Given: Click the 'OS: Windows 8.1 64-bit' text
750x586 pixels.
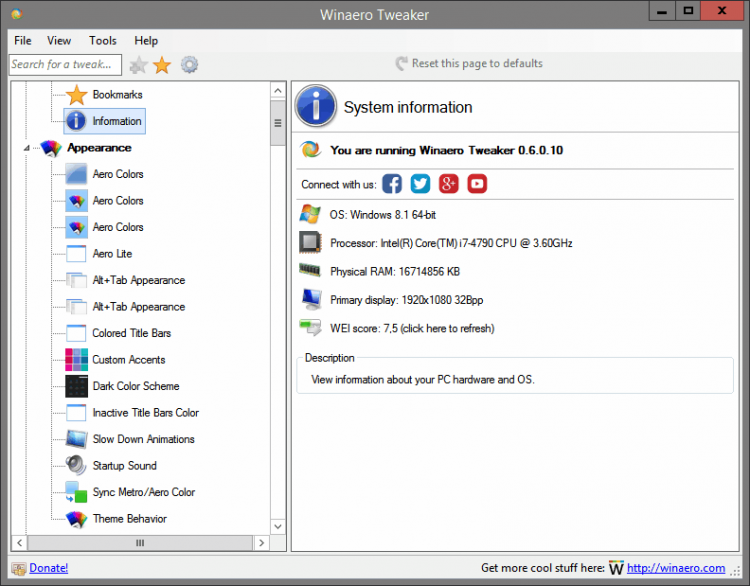Looking at the screenshot, I should (383, 215).
